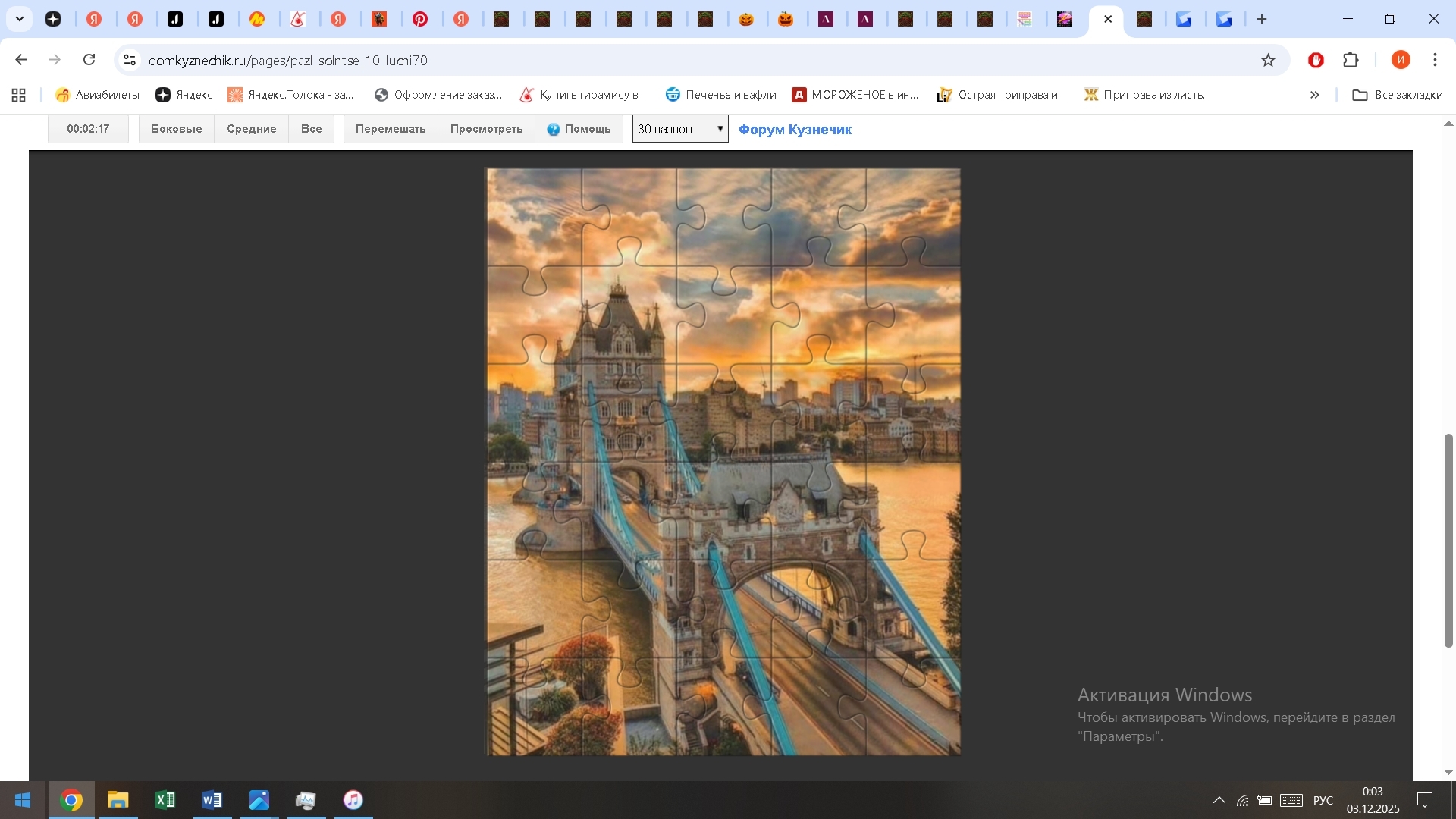Open the Pinterest tab
Viewport: 1456px width, 819px height.
click(420, 19)
